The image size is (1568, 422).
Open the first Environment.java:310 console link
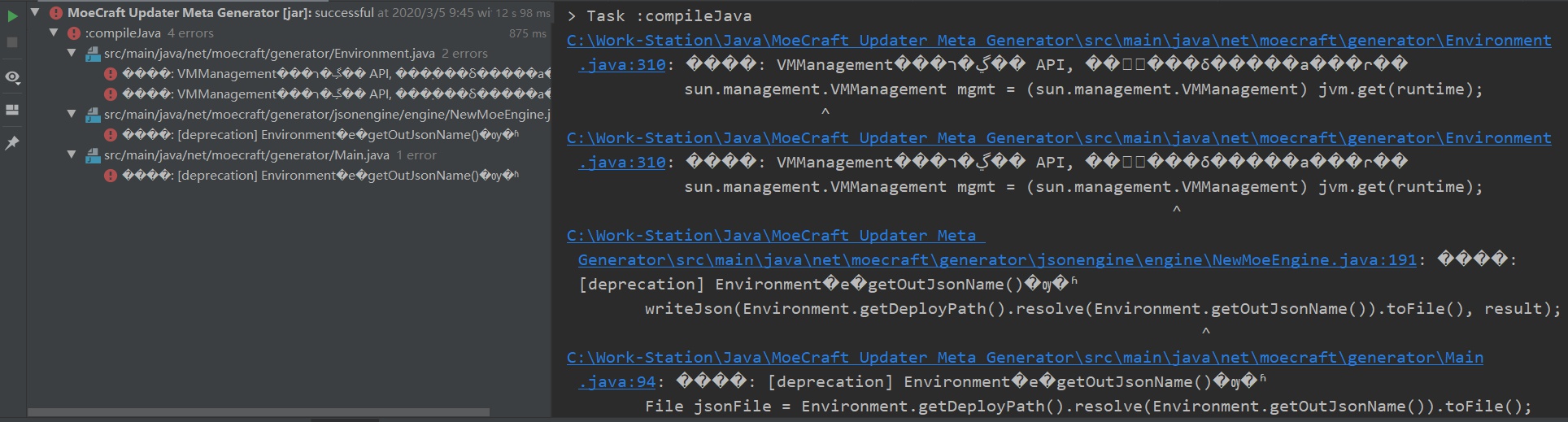(x=1058, y=41)
